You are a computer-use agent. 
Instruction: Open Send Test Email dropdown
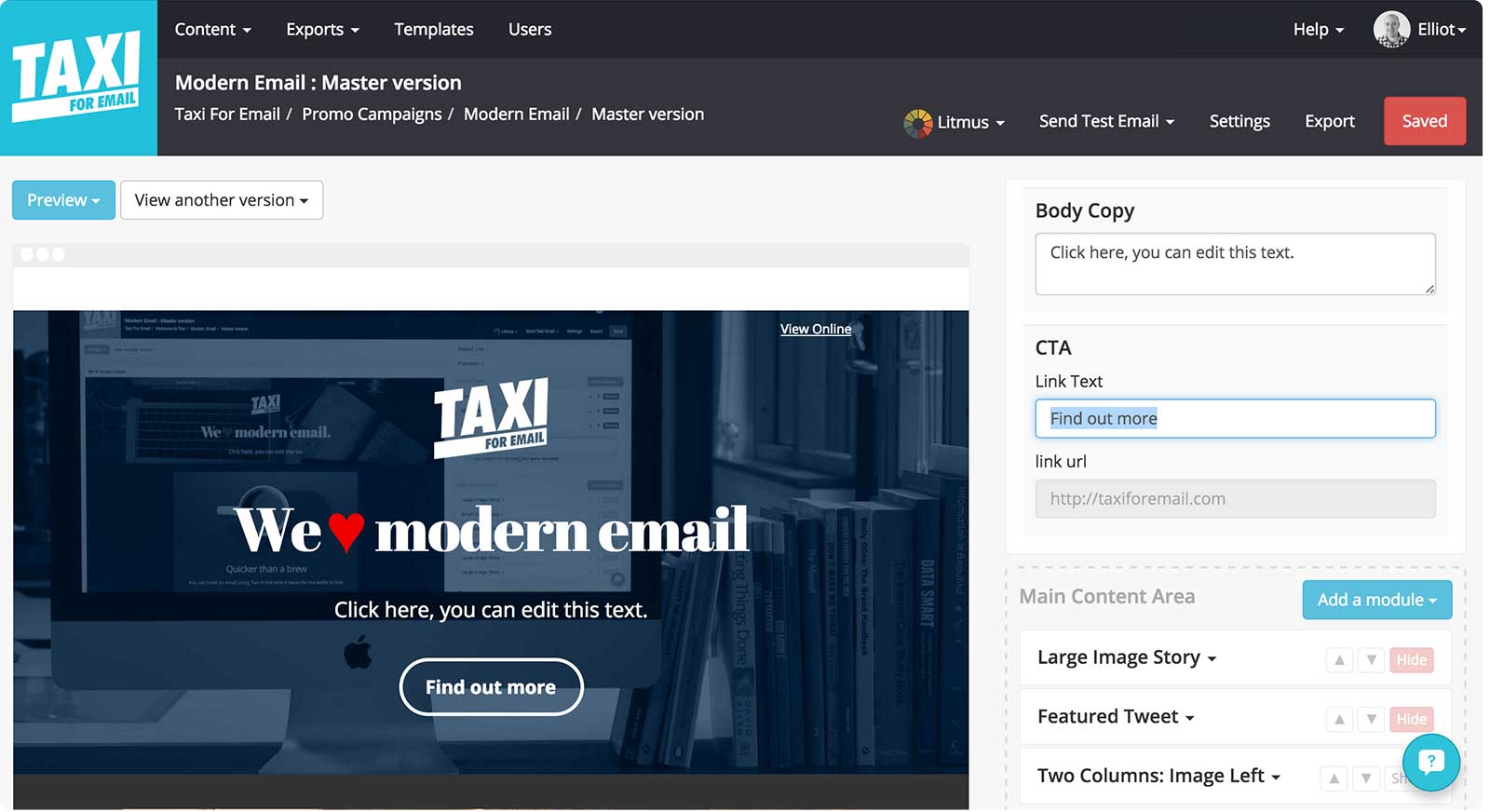pyautogui.click(x=1106, y=122)
